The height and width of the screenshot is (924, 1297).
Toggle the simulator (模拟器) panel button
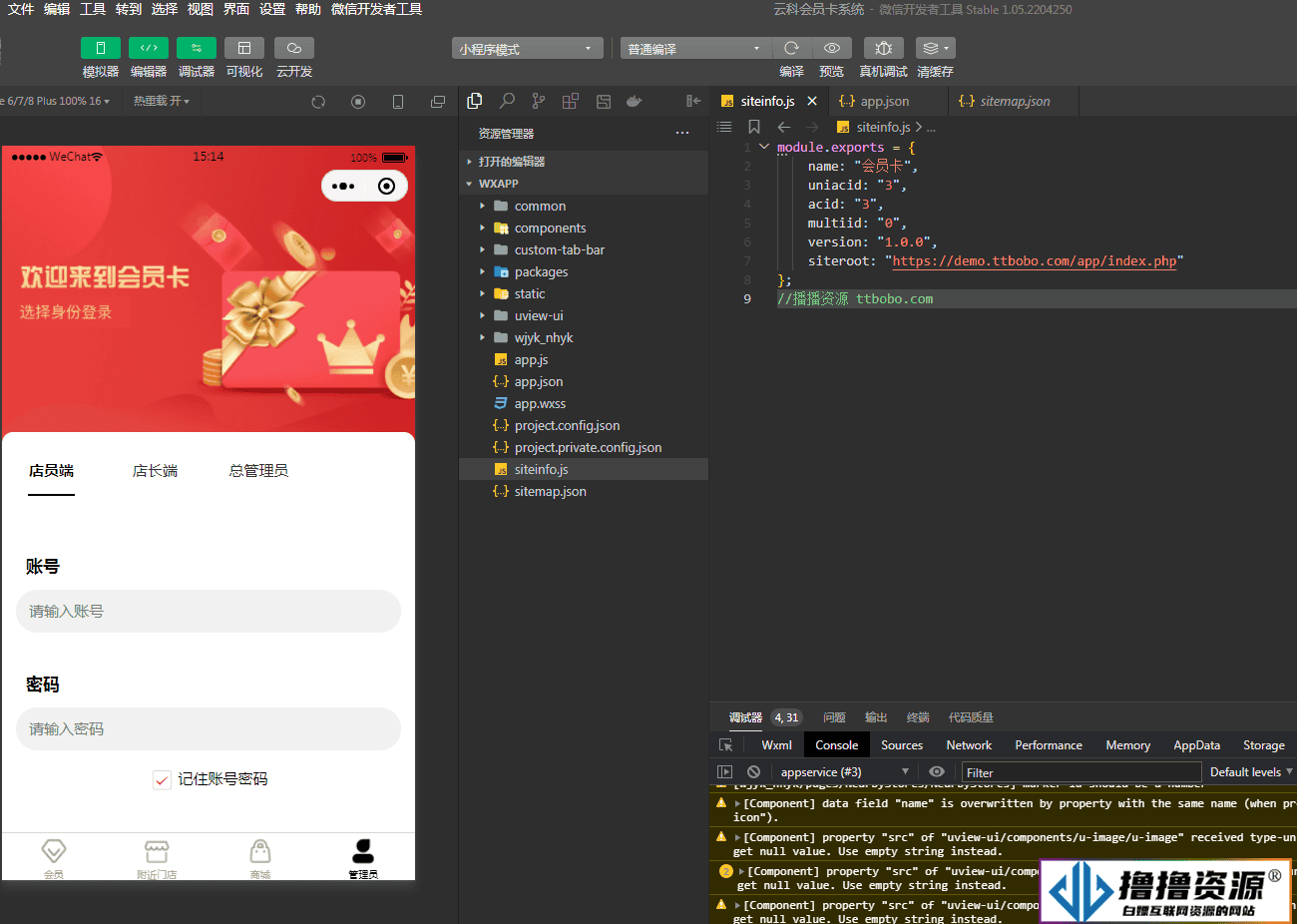(x=100, y=48)
